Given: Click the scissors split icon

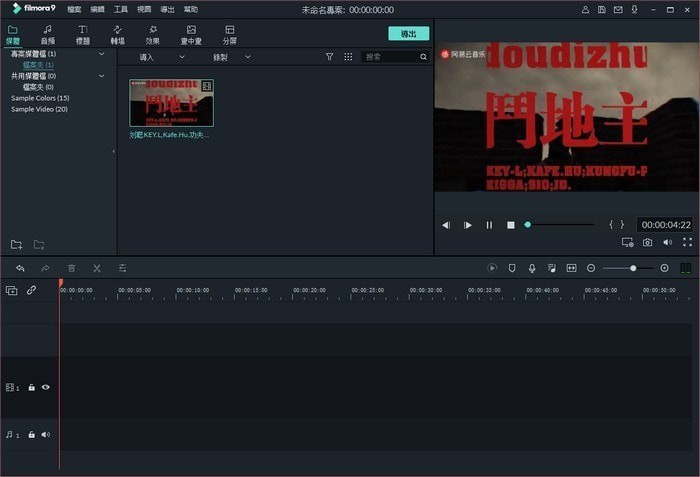Looking at the screenshot, I should click(x=97, y=268).
